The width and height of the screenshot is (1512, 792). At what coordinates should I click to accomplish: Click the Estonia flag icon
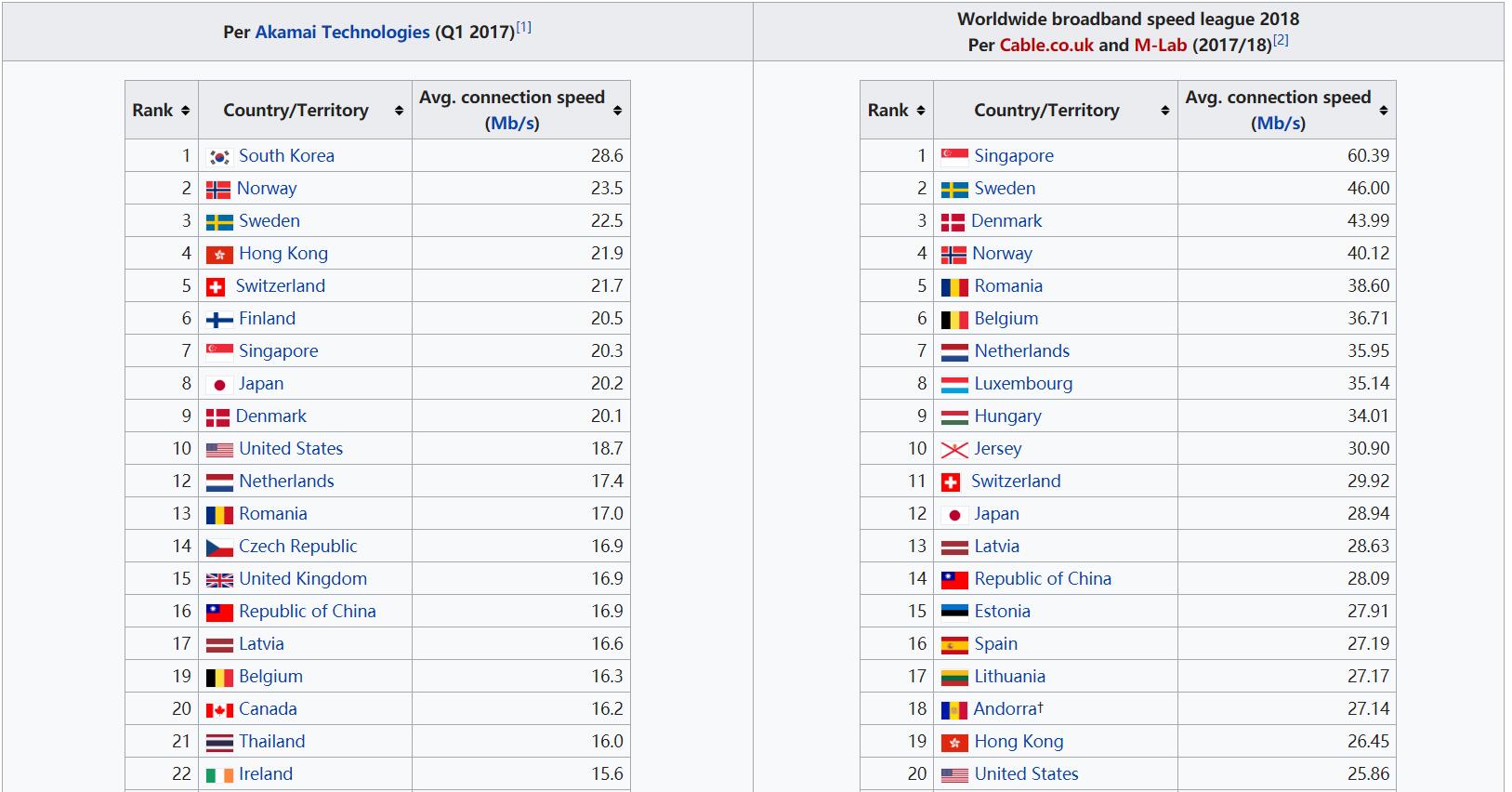click(x=954, y=612)
